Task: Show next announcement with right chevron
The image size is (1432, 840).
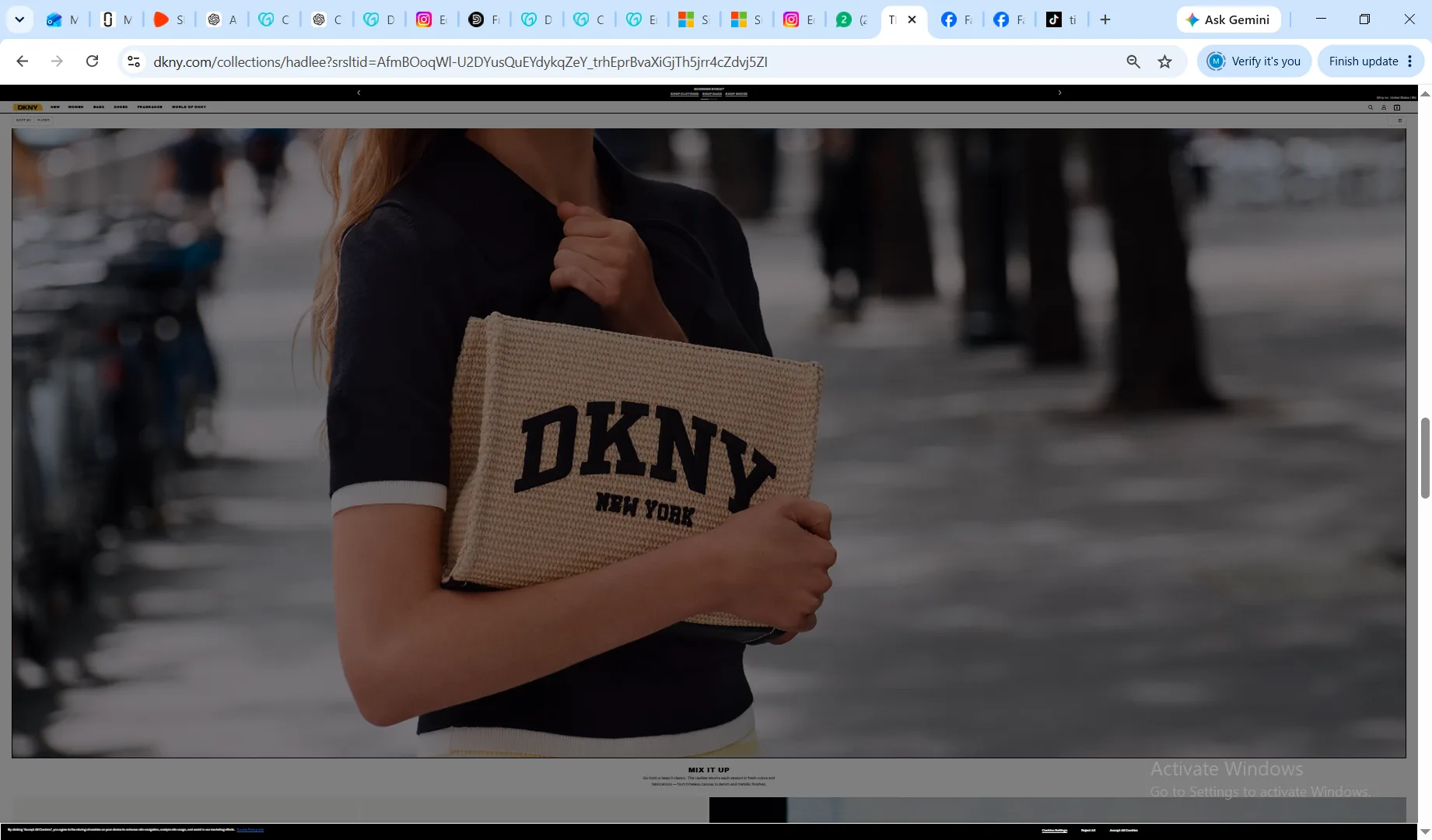Action: [x=1059, y=93]
